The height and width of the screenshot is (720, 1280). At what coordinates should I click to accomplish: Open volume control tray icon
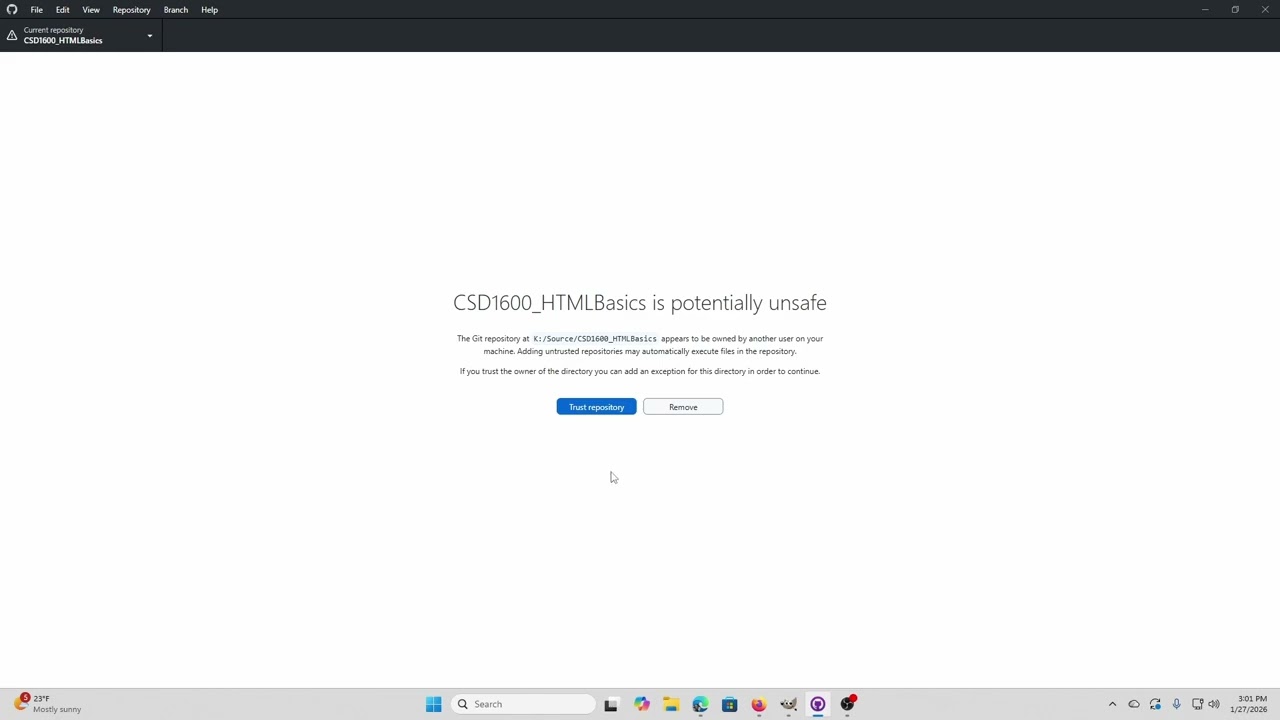[1214, 704]
